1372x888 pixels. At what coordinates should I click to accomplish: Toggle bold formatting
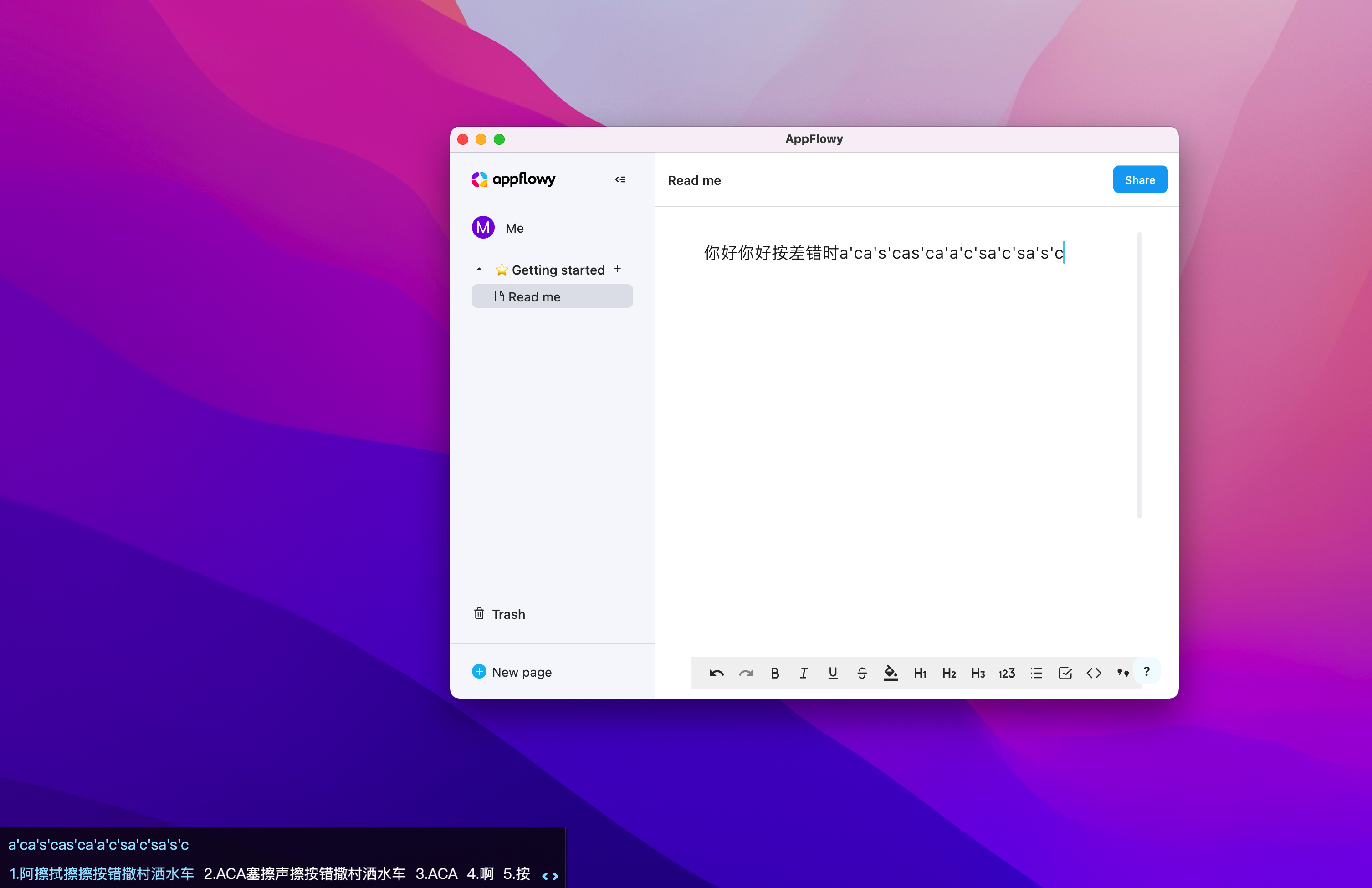[775, 673]
